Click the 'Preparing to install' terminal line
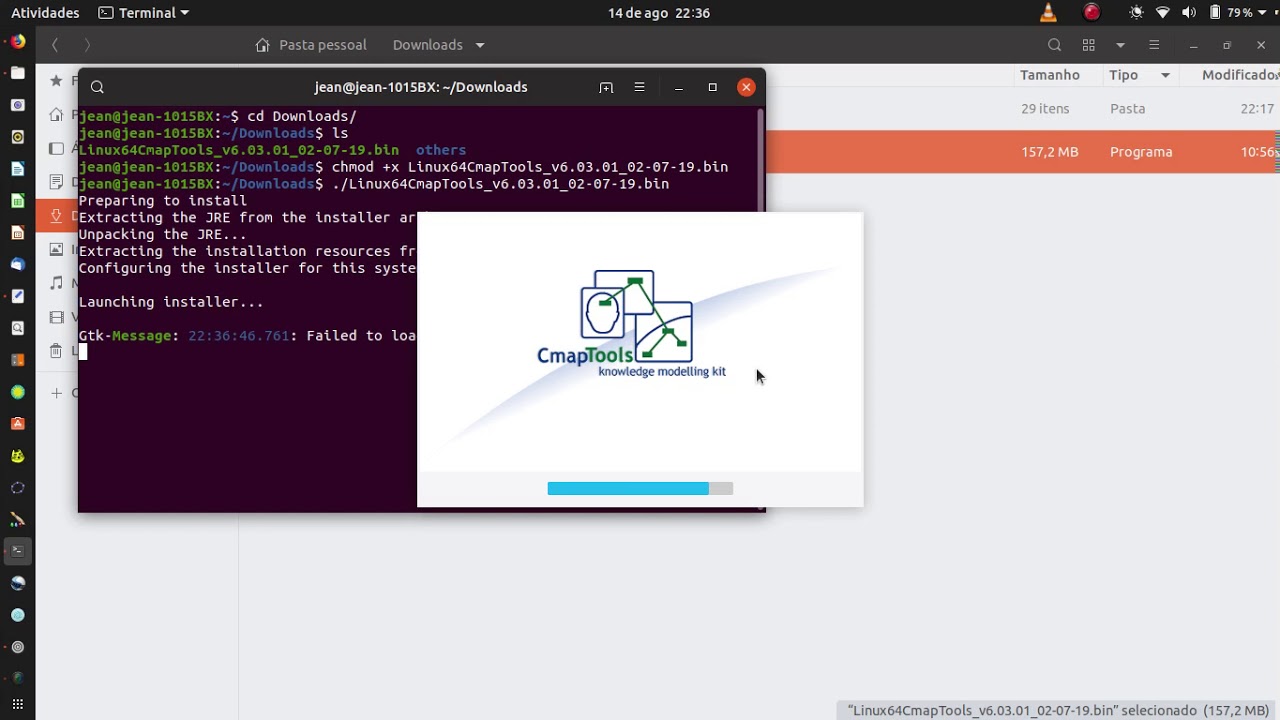Screen dimensions: 1280x720 coord(163,201)
